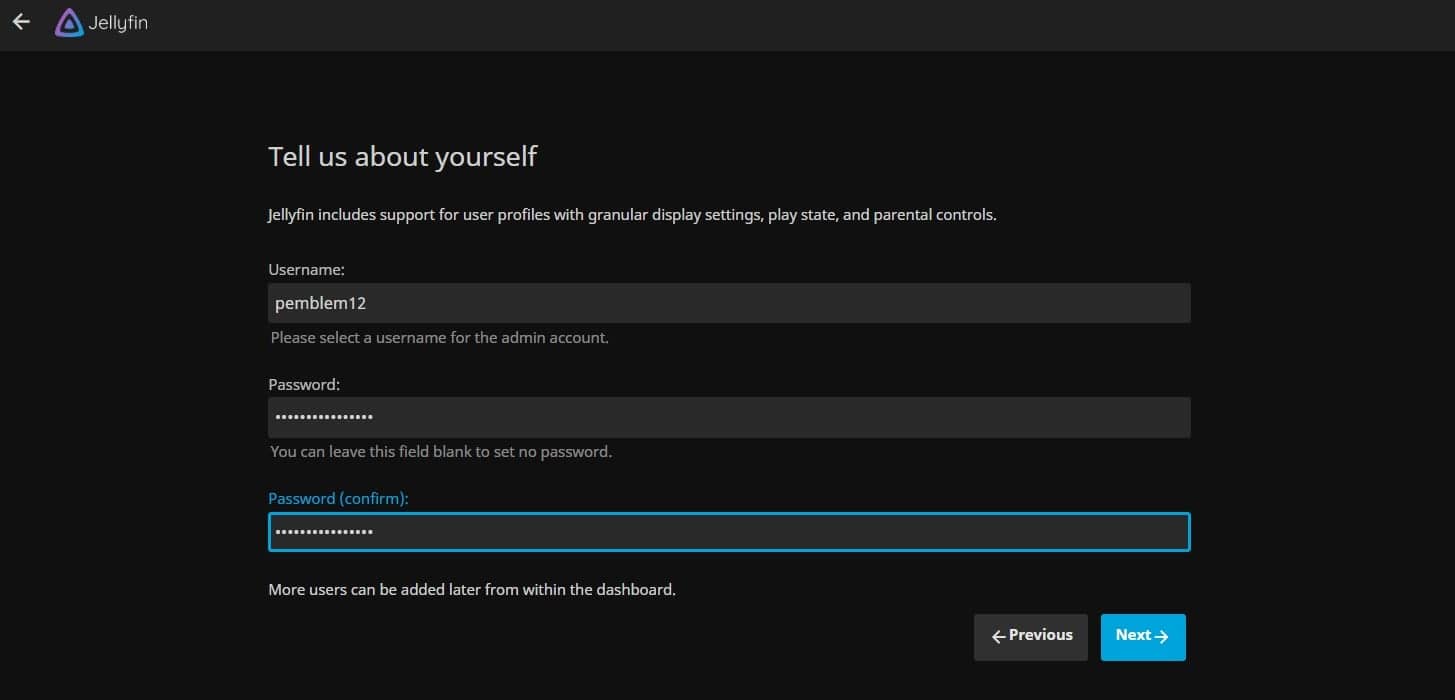Click the 'Password (confirm):' label
Viewport: 1455px width, 700px height.
point(339,499)
